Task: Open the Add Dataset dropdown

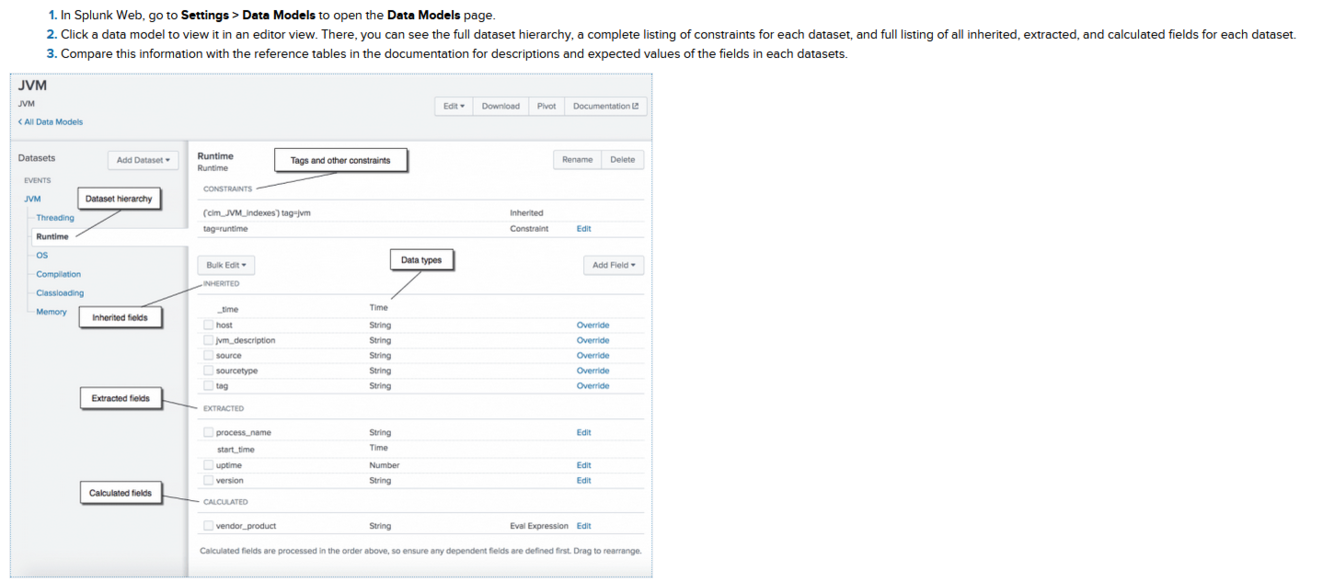Action: click(x=143, y=160)
